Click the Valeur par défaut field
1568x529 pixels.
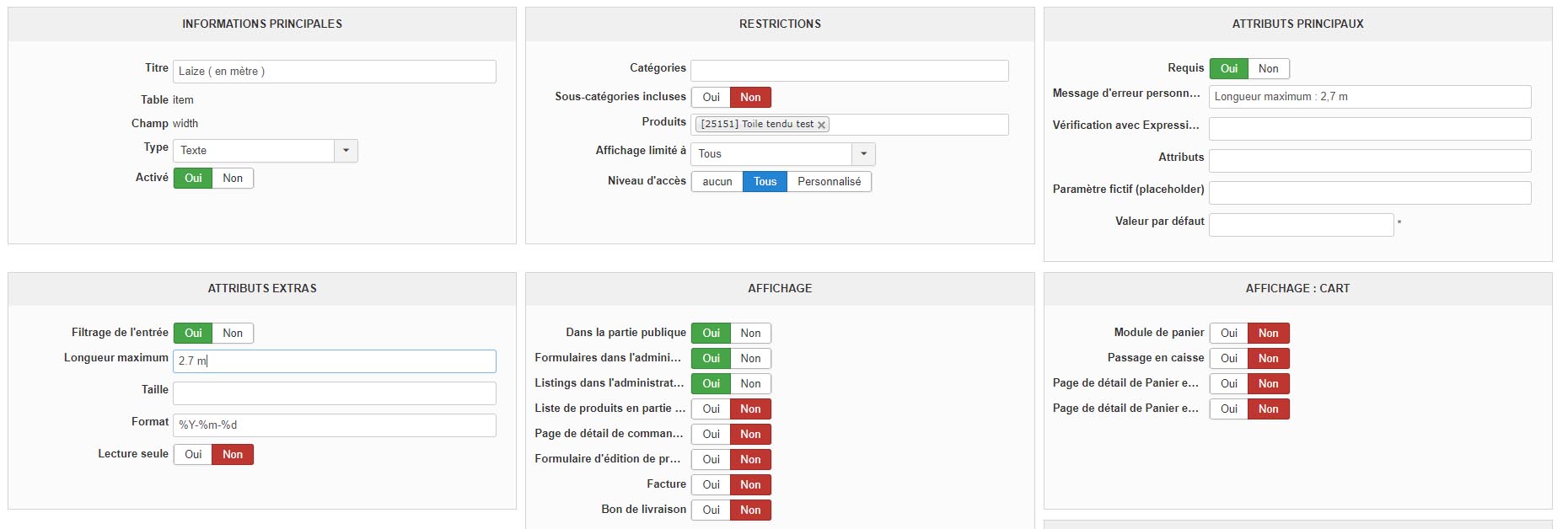coord(1300,225)
